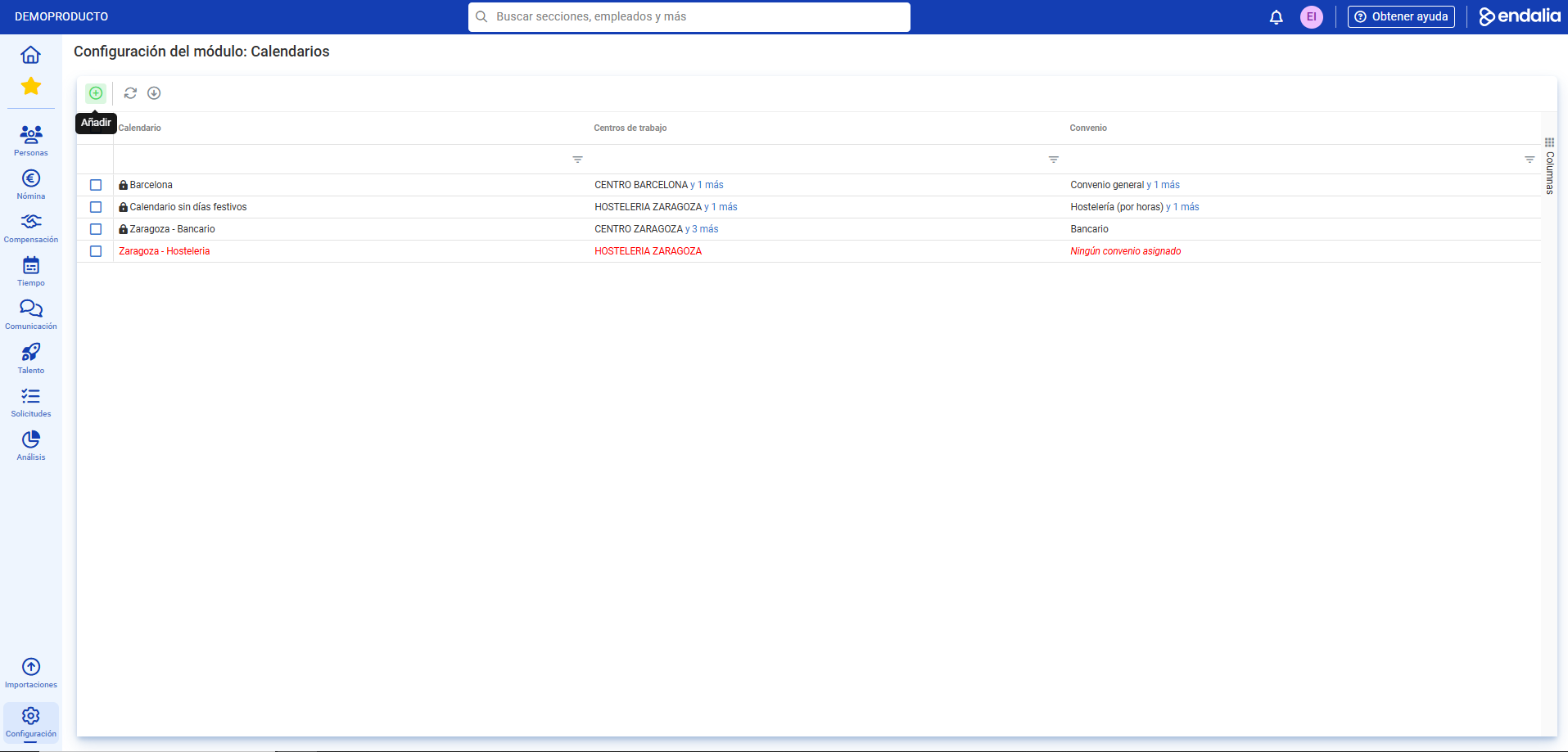Click red HOSTELERIA ZARAGOZA cell
The image size is (1568, 752).
pyautogui.click(x=648, y=251)
